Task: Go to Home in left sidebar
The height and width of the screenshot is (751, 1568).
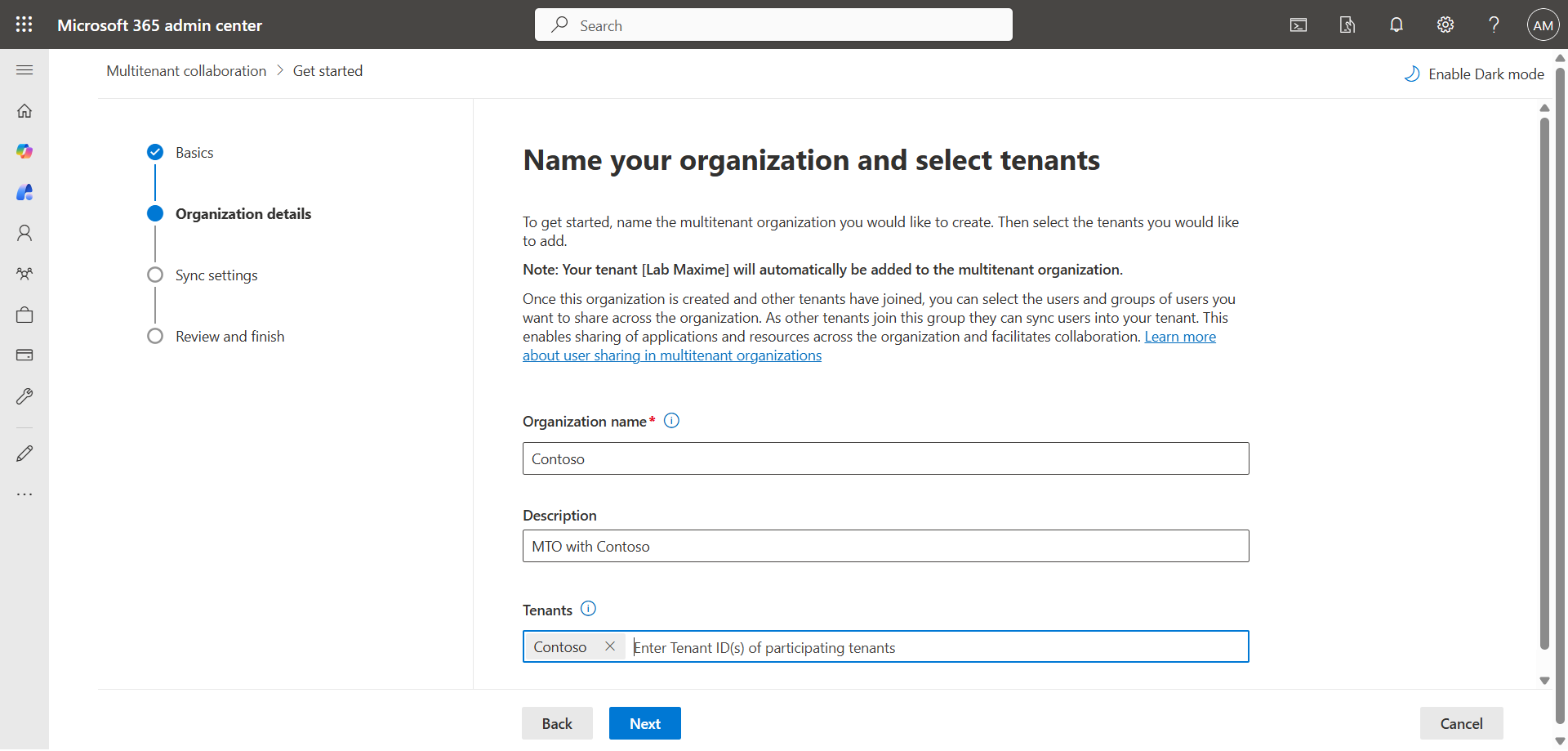Action: coord(24,110)
